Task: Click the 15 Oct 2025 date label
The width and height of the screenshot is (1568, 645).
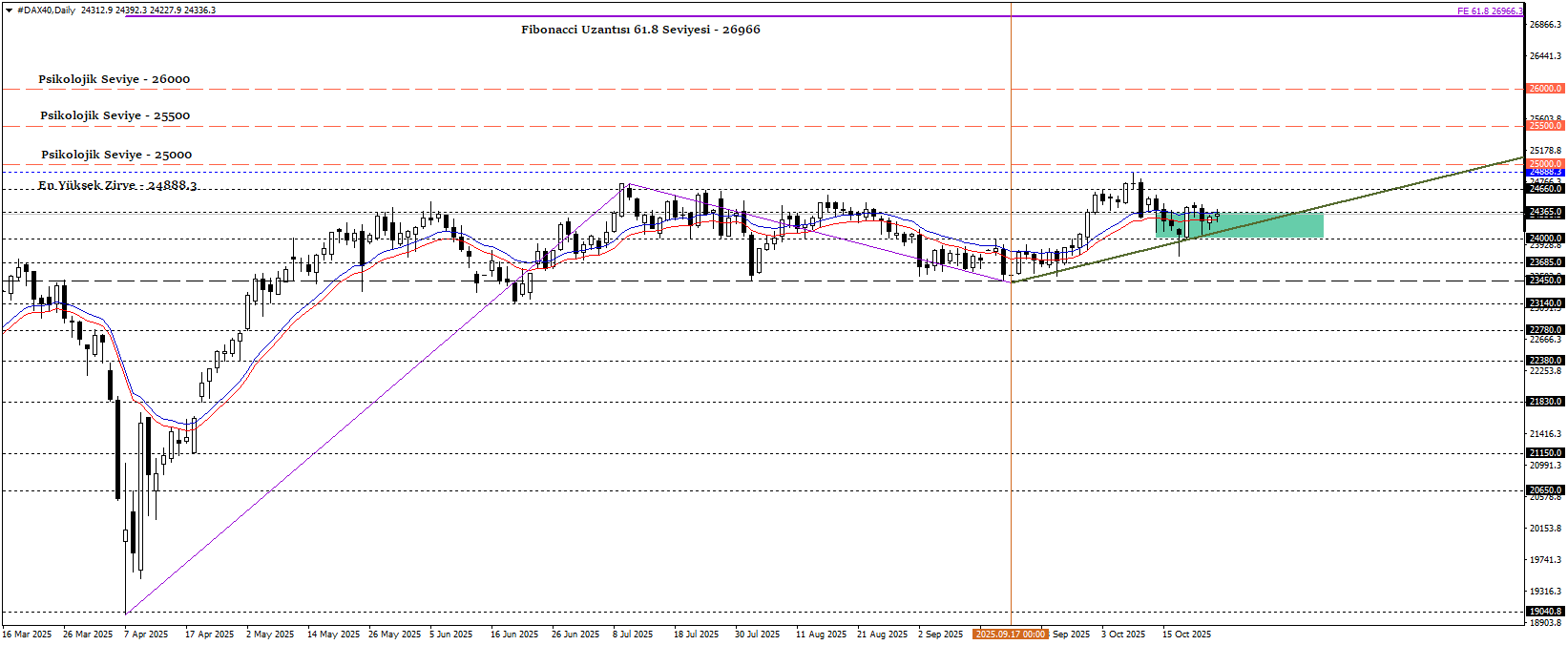Action: (x=1186, y=635)
